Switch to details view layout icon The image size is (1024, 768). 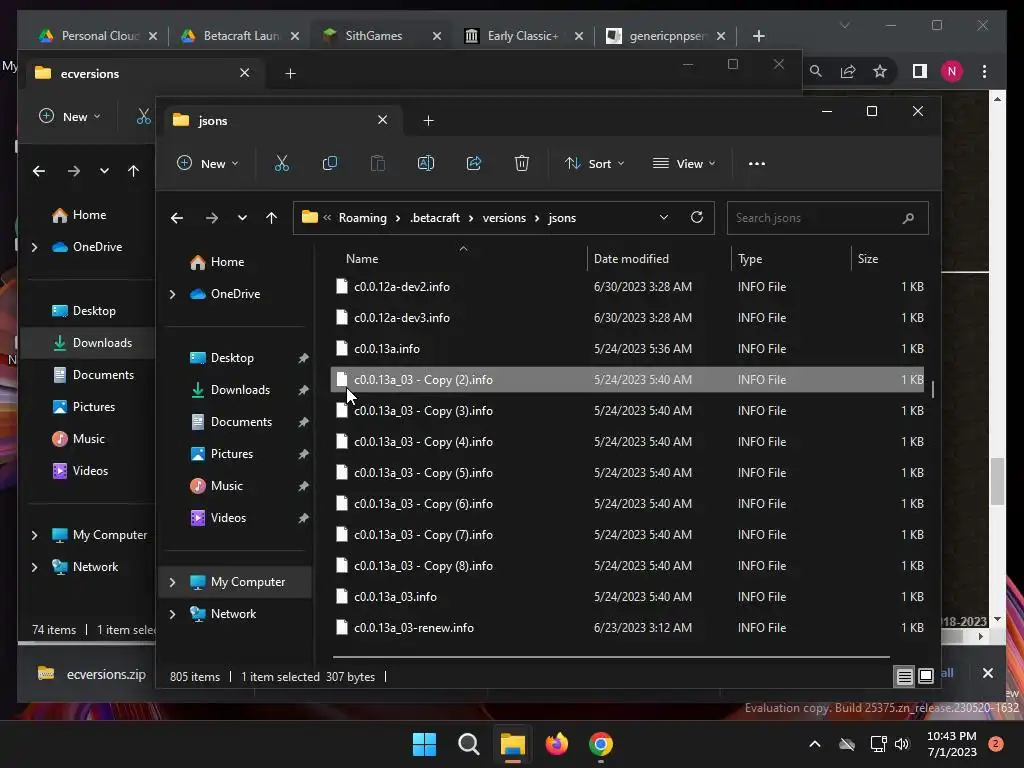pyautogui.click(x=904, y=677)
